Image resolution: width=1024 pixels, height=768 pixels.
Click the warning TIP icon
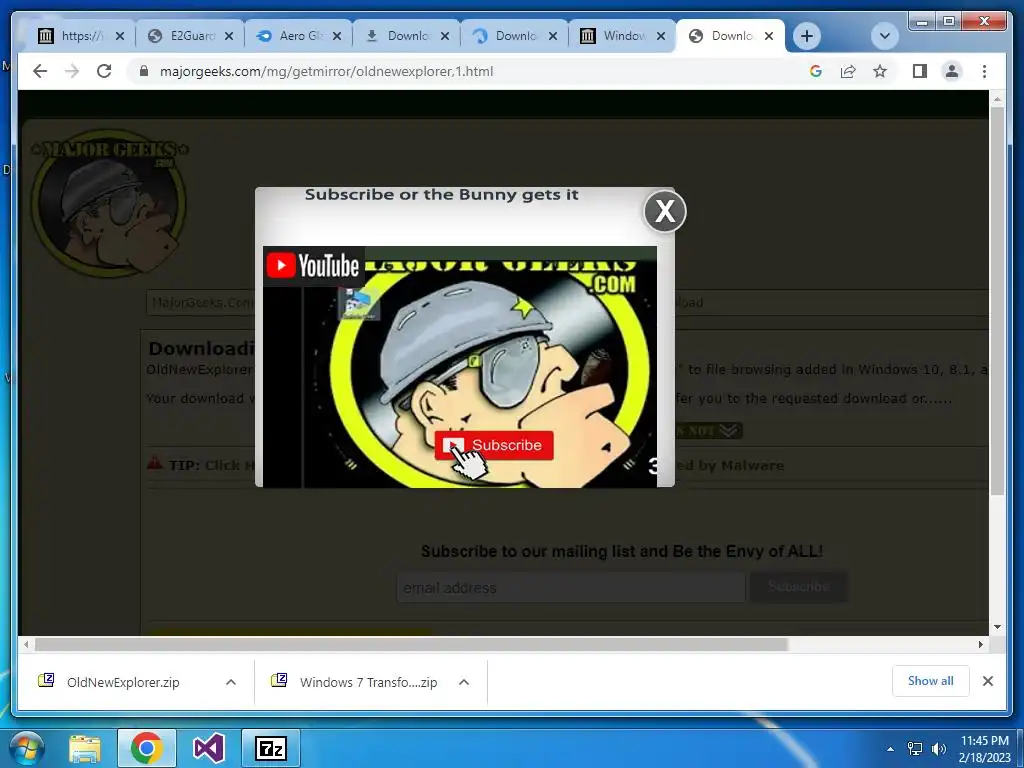click(x=155, y=464)
